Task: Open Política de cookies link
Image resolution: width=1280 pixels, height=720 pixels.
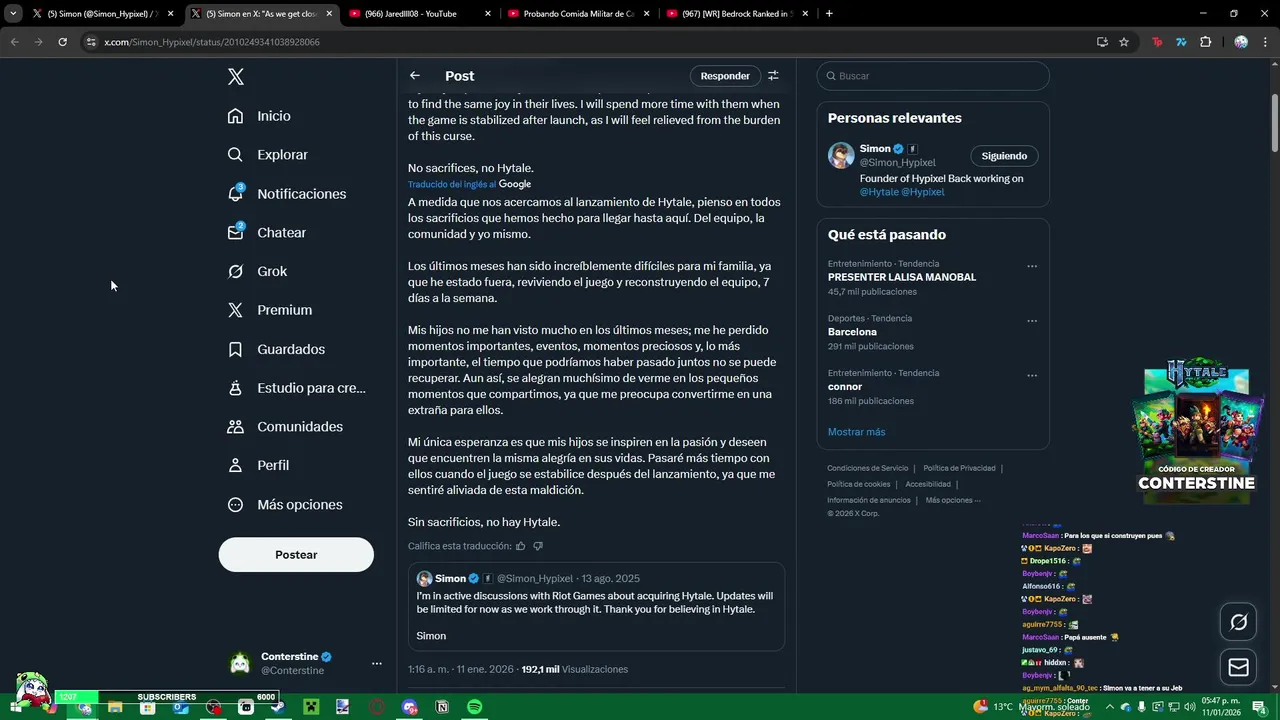Action: pyautogui.click(x=858, y=484)
